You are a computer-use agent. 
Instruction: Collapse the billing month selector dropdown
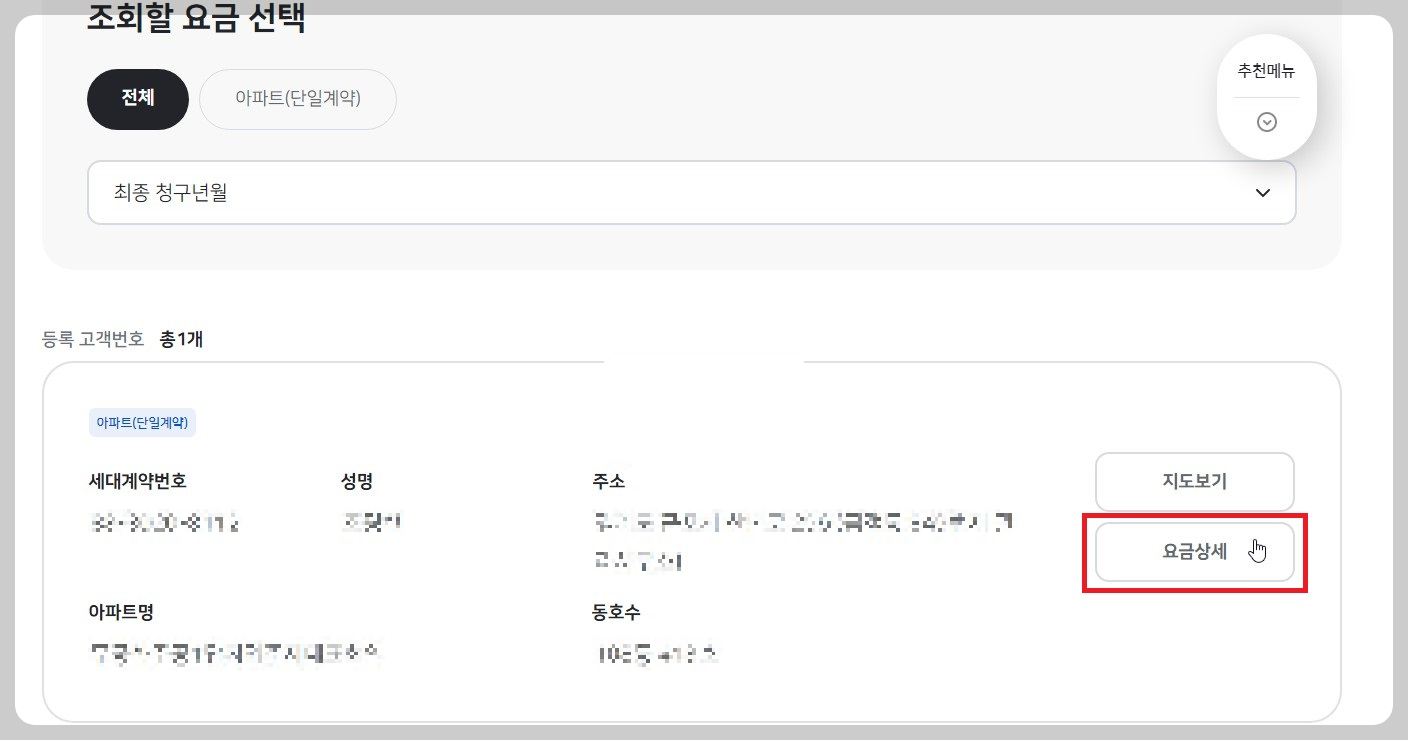[x=1262, y=192]
